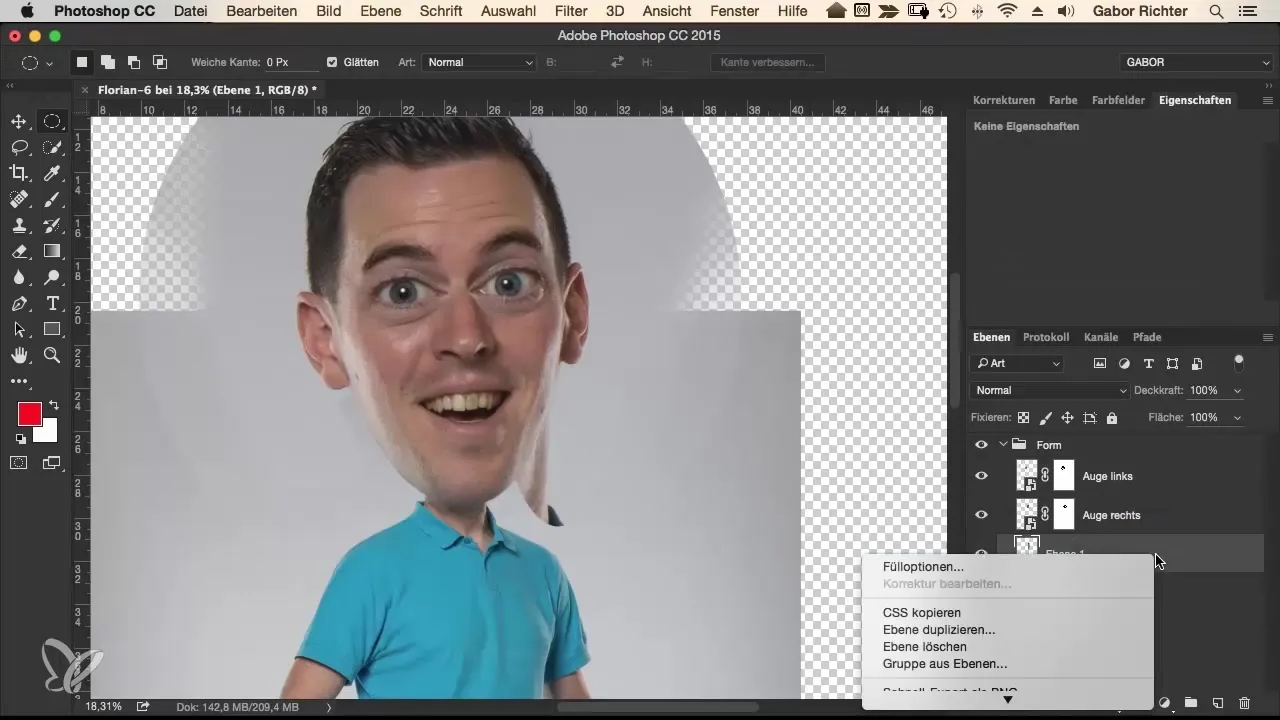
Task: Choose Fülloptionen... from context menu
Action: (923, 567)
